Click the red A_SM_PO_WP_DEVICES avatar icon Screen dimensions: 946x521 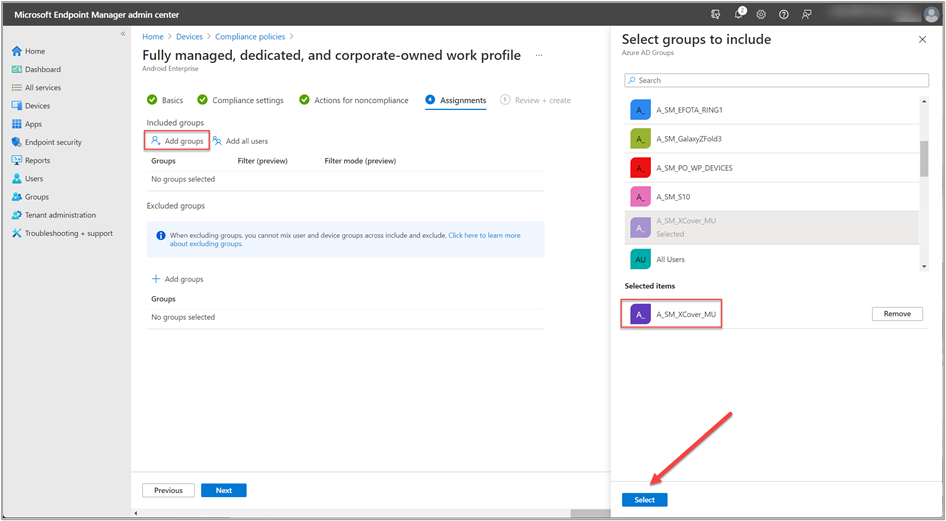640,168
